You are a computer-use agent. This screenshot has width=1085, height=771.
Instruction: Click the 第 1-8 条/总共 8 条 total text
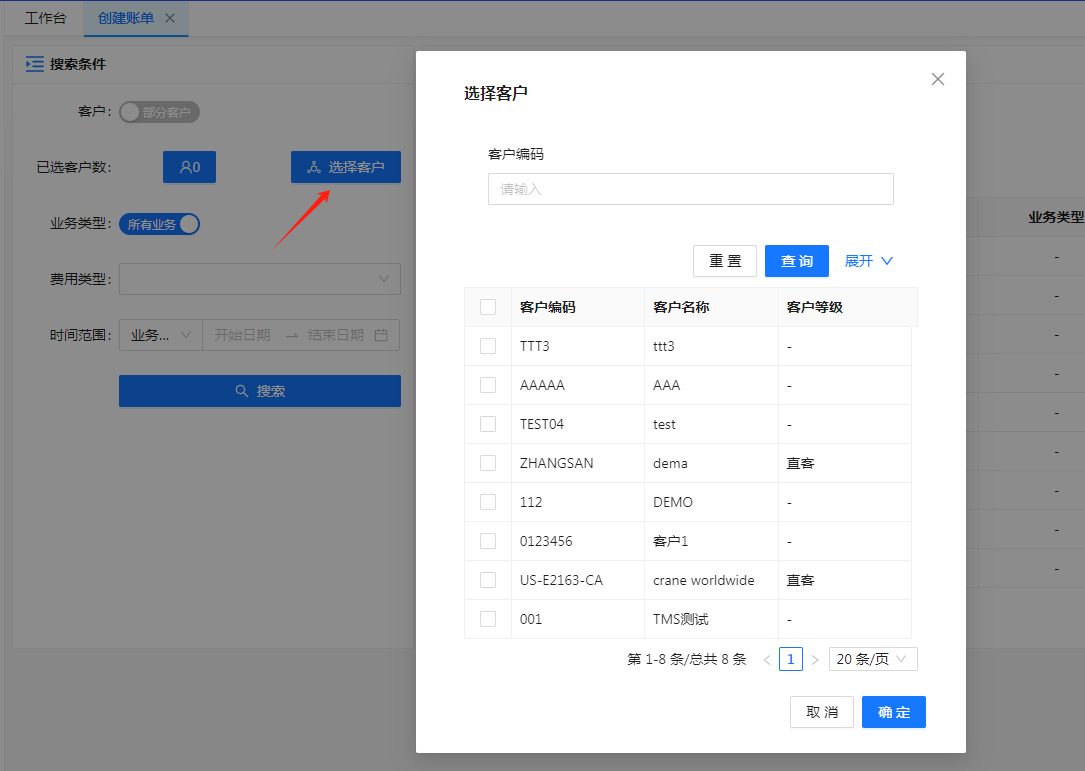point(686,660)
